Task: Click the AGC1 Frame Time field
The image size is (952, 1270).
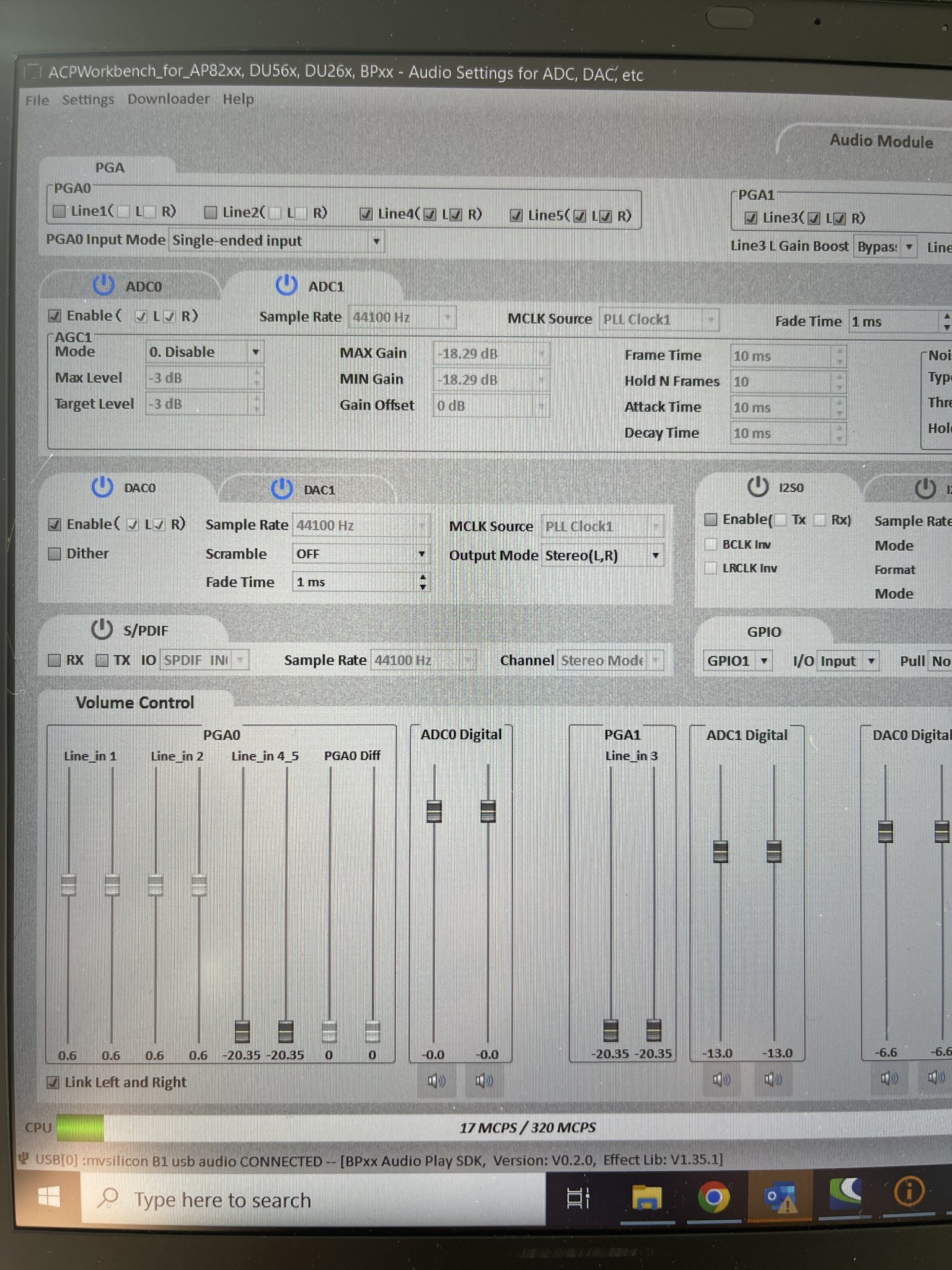Action: tap(788, 356)
